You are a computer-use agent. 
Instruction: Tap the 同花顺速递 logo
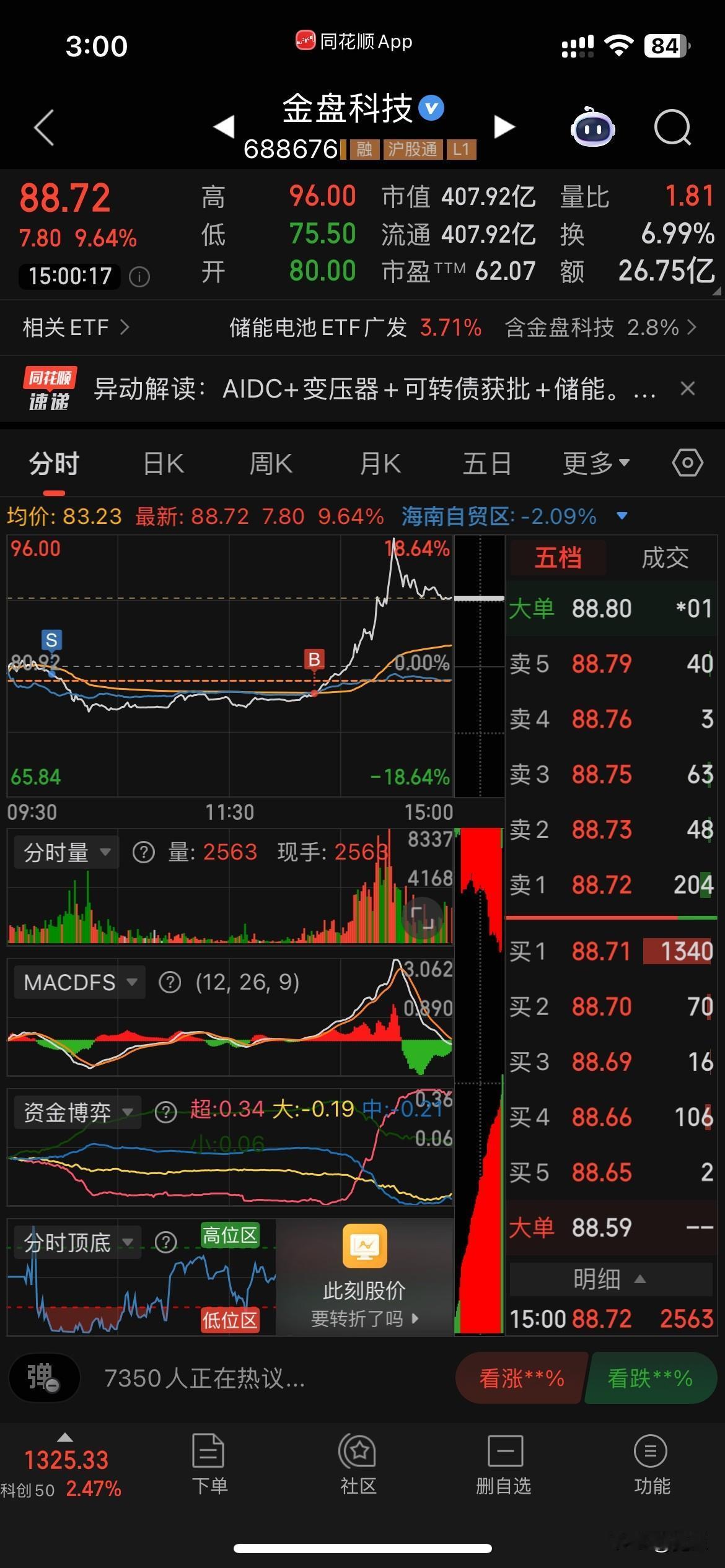[x=49, y=389]
